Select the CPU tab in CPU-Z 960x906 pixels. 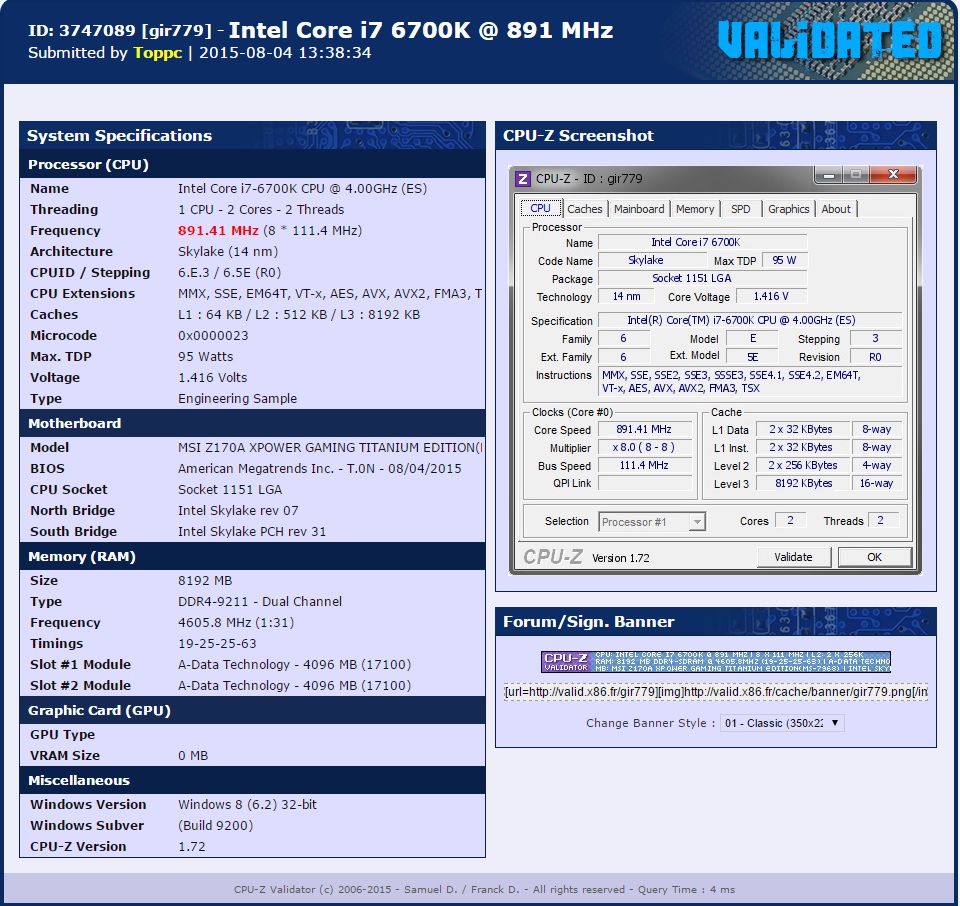point(540,208)
